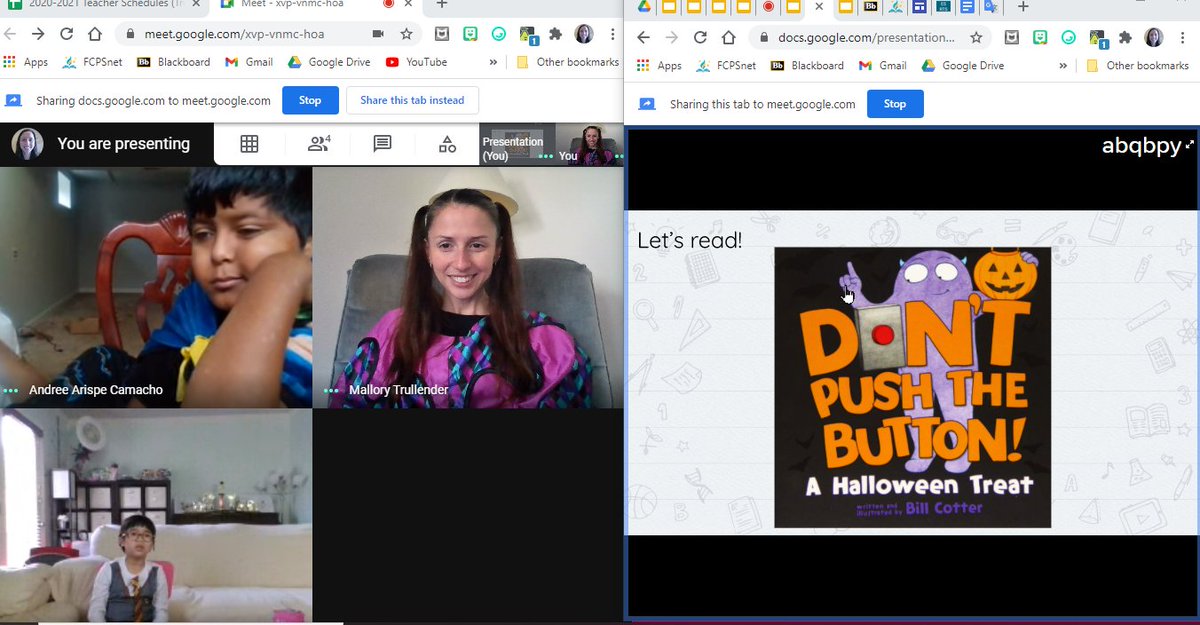Open the Meet chat panel
The image size is (1200, 625).
pyautogui.click(x=382, y=144)
